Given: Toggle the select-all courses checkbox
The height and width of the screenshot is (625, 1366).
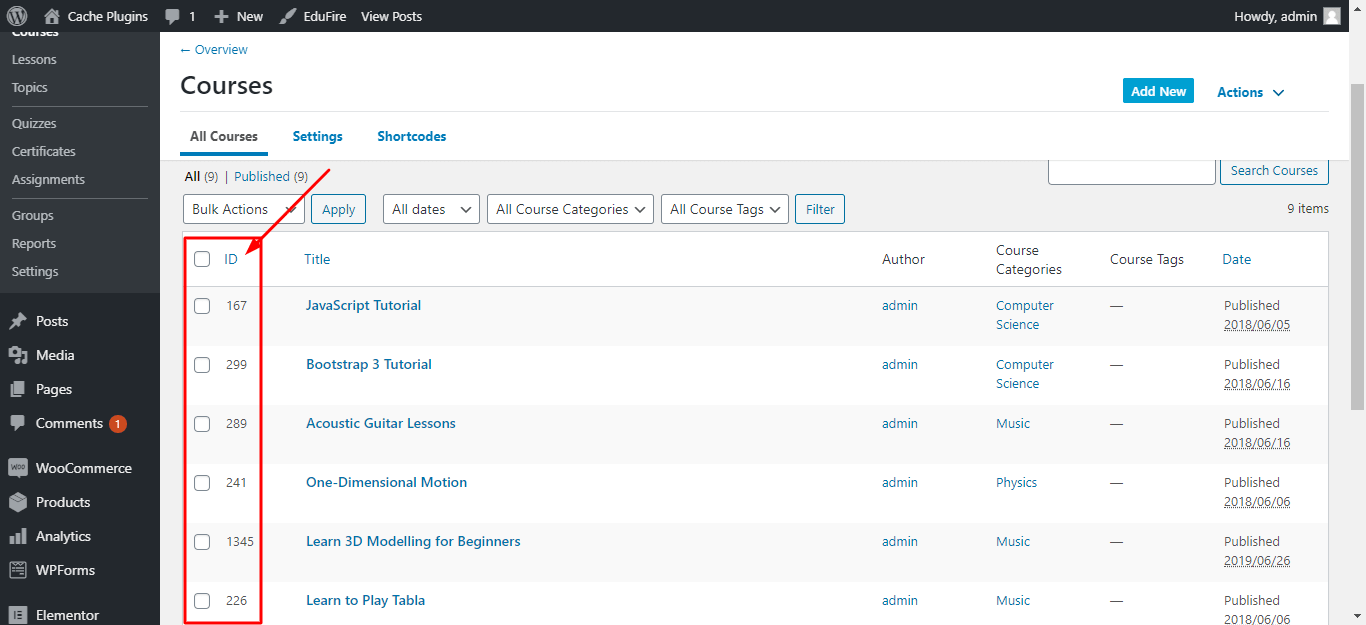Looking at the screenshot, I should point(202,259).
